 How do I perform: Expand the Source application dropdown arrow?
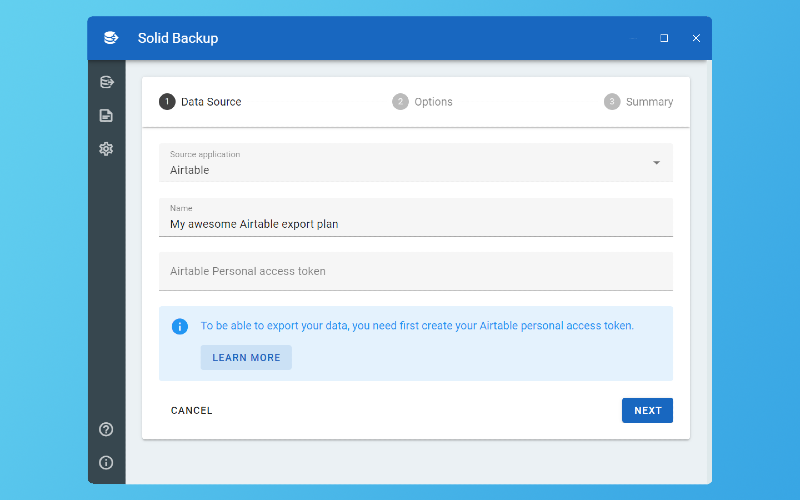pos(657,163)
